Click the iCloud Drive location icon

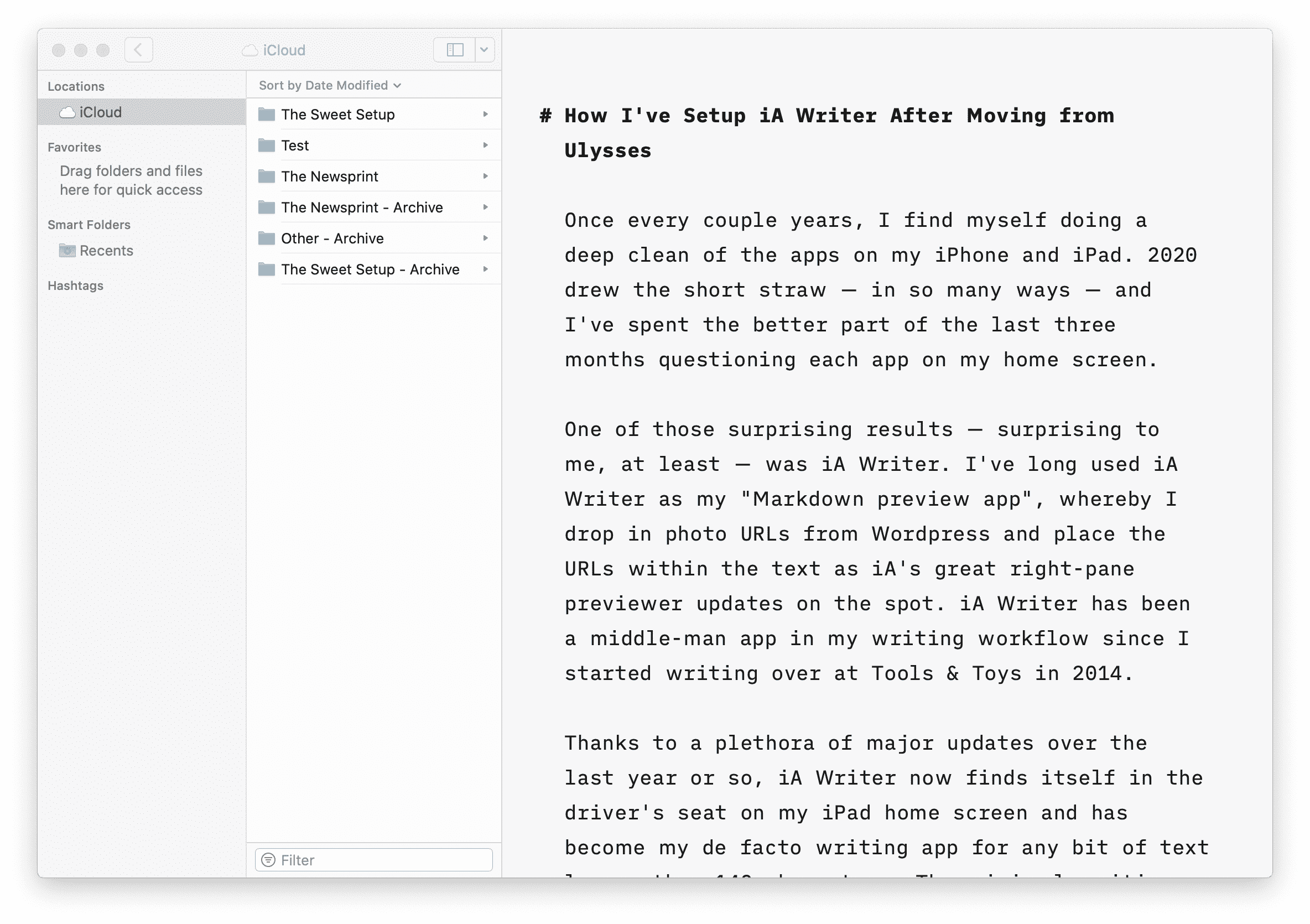(67, 111)
